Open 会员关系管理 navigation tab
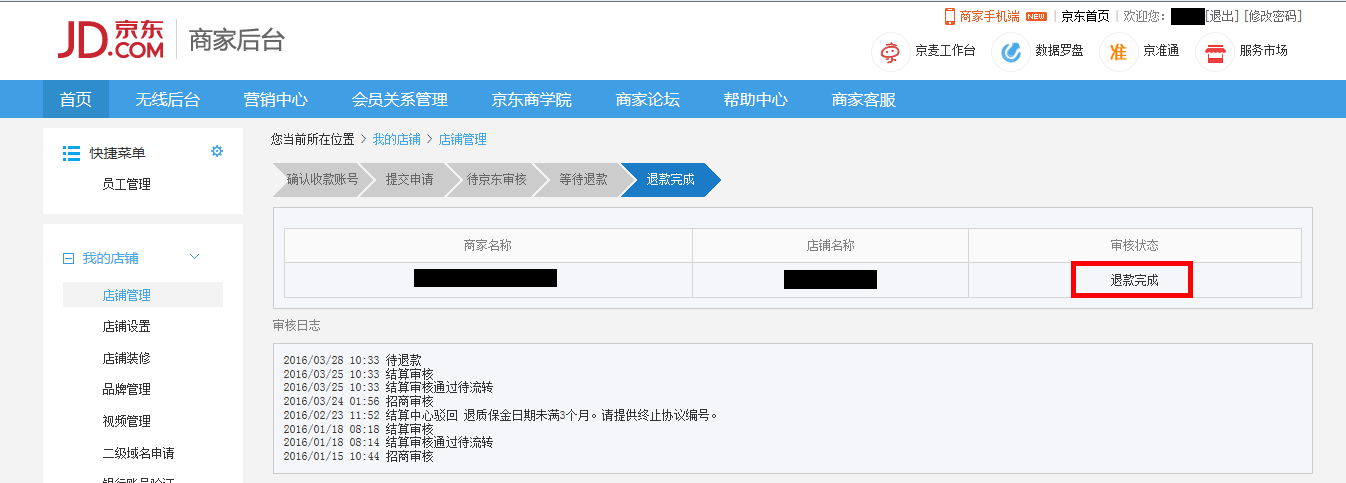The height and width of the screenshot is (483, 1346). click(400, 99)
